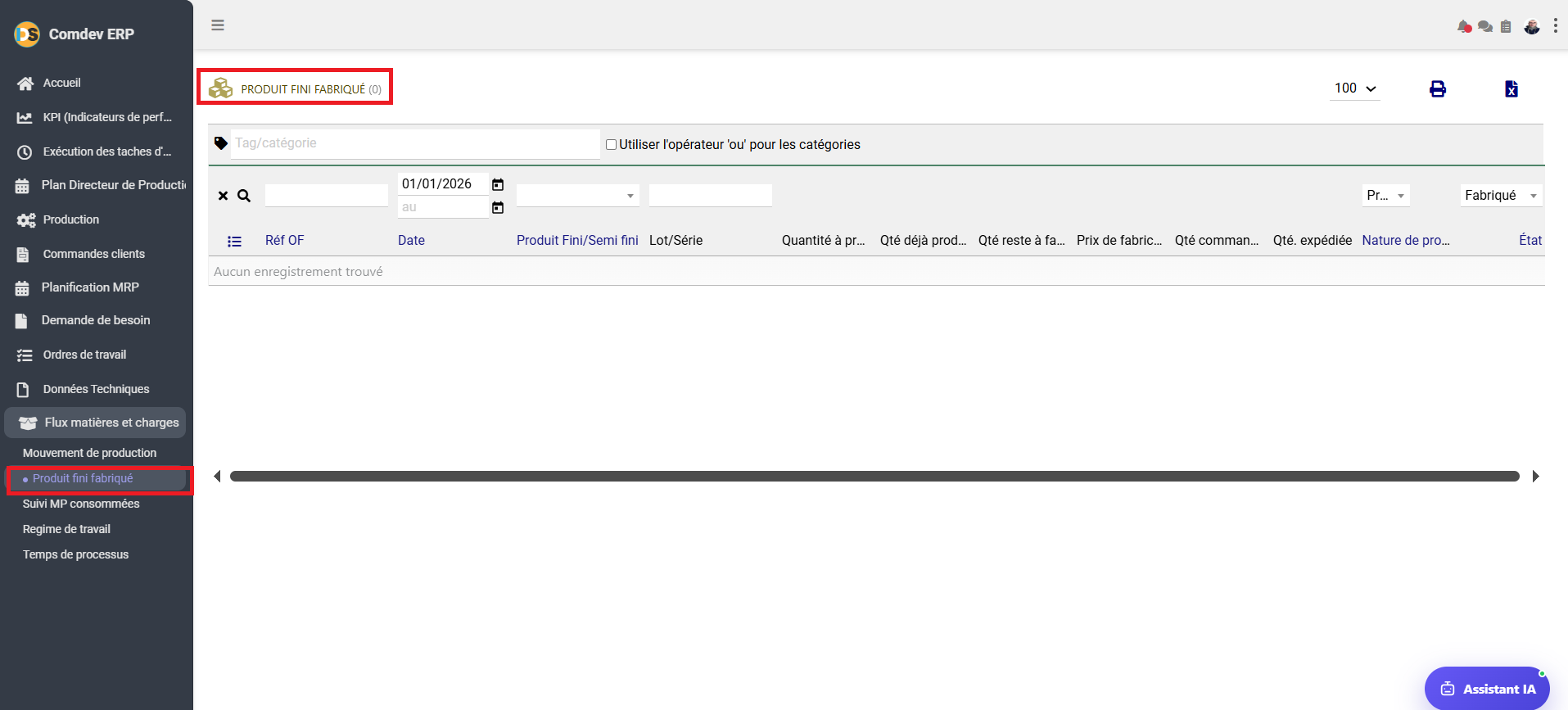Viewport: 1568px width, 710px height.
Task: Open the 'Pr...' nature filter dropdown
Action: click(1386, 196)
